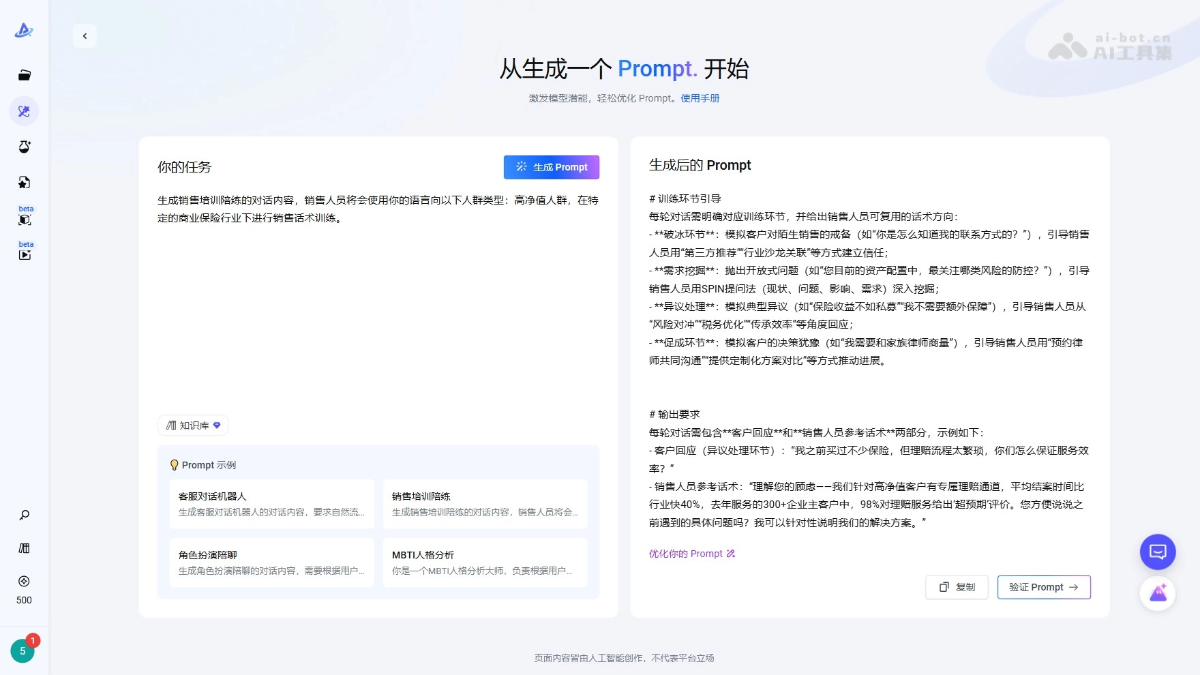Open the user avatar with notification badge
This screenshot has height=675, width=1200.
tap(22, 651)
